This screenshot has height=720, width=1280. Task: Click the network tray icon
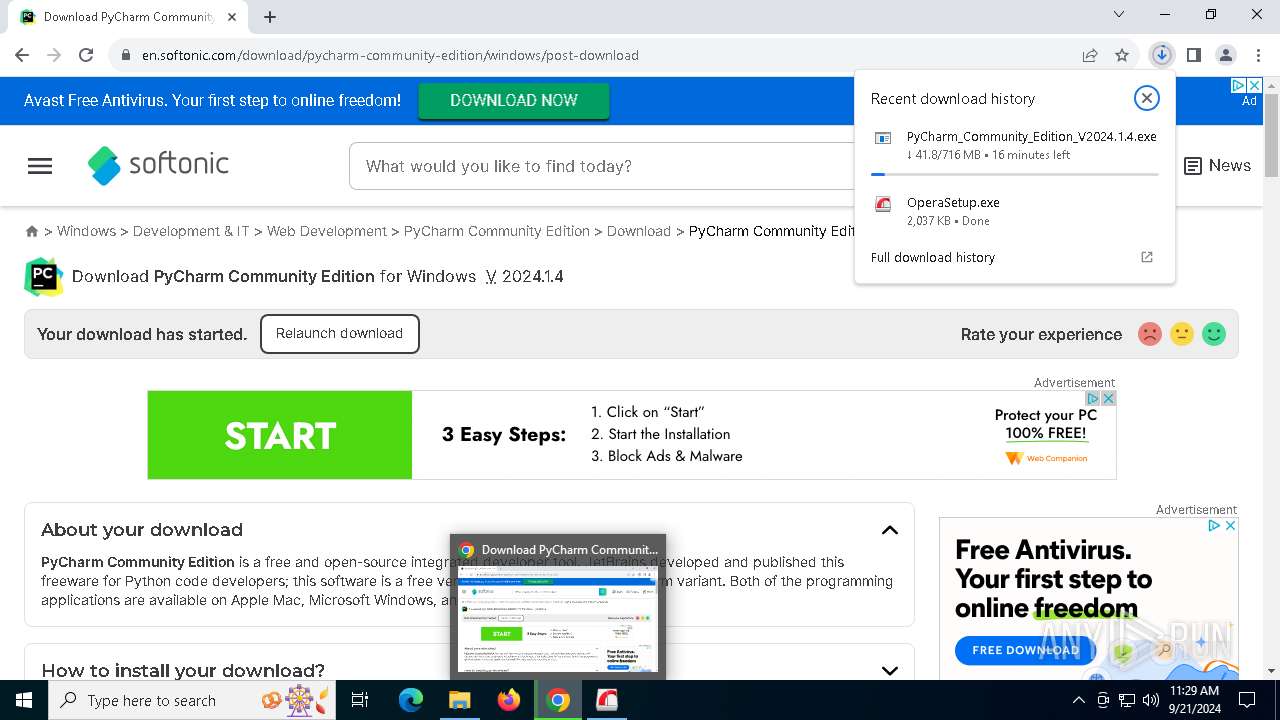pos(1127,700)
